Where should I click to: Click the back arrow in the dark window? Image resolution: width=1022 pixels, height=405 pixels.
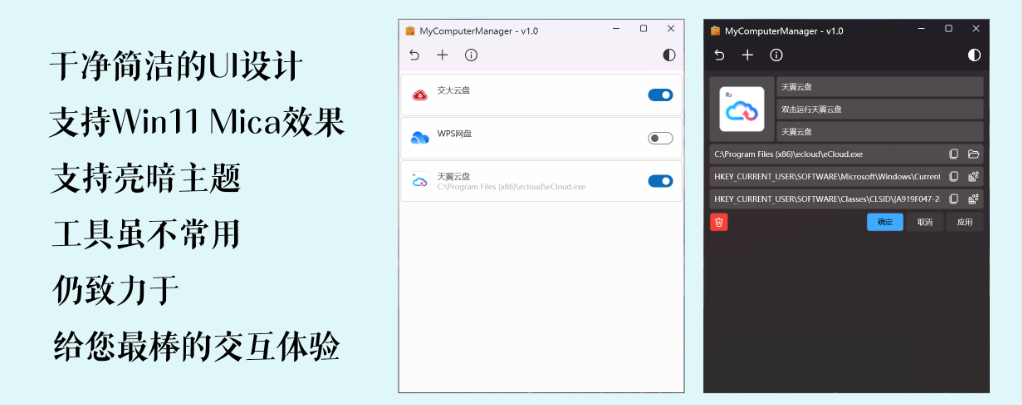click(719, 55)
